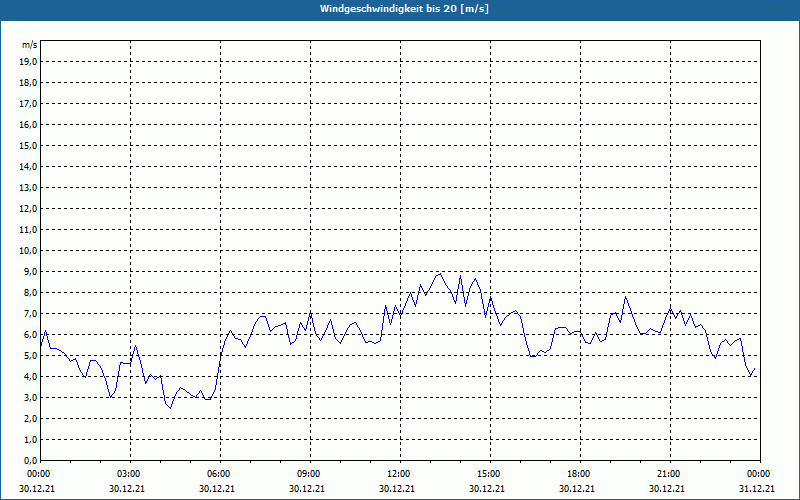Click the "30.12.21" date beneath 21:00
Viewport: 800px width, 500px height.
click(x=667, y=488)
